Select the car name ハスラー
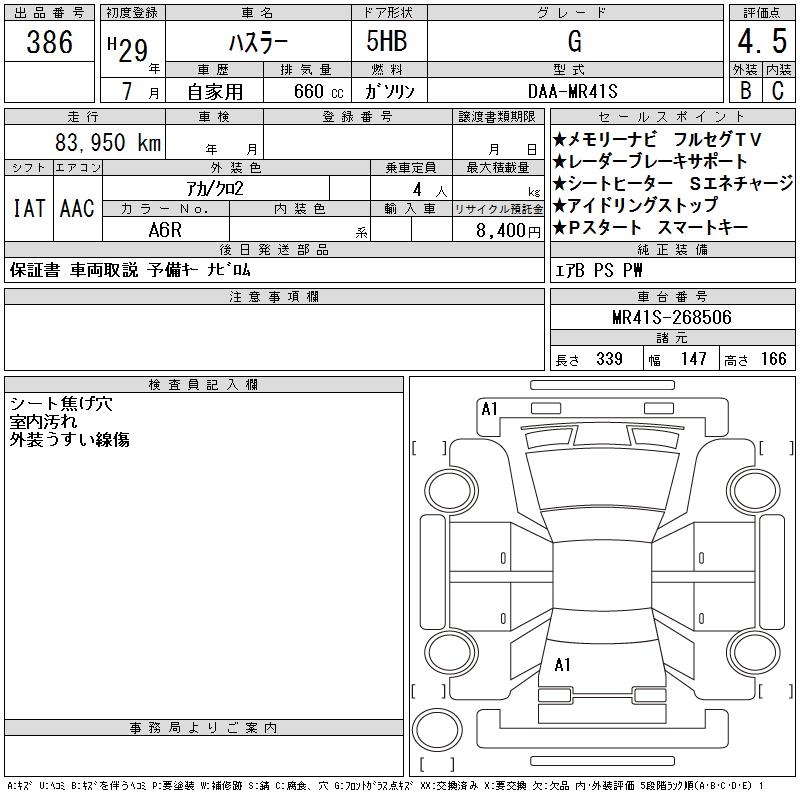This screenshot has height=800, width=800. click(x=258, y=43)
